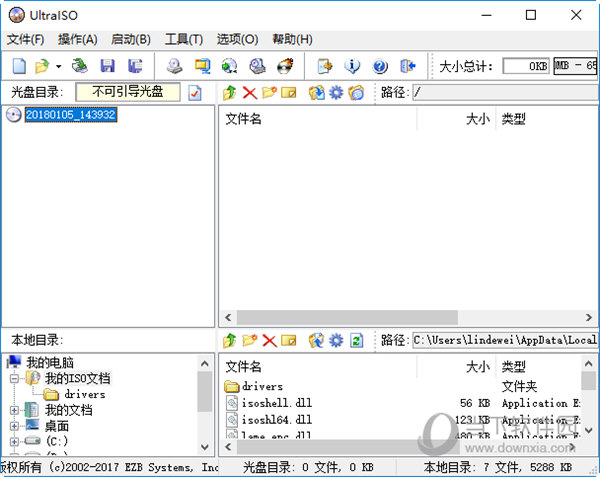The width and height of the screenshot is (600, 477).
Task: Click the 不可引导光盘 boot type button
Action: [128, 92]
